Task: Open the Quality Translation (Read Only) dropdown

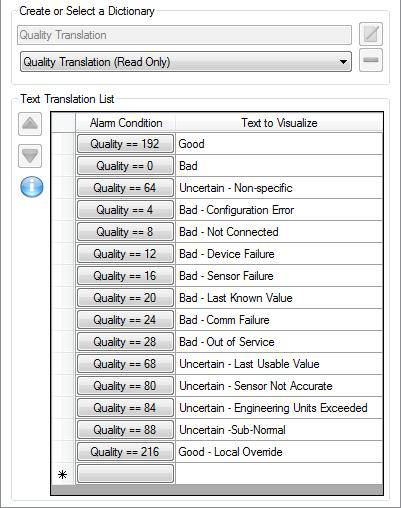Action: (x=186, y=62)
